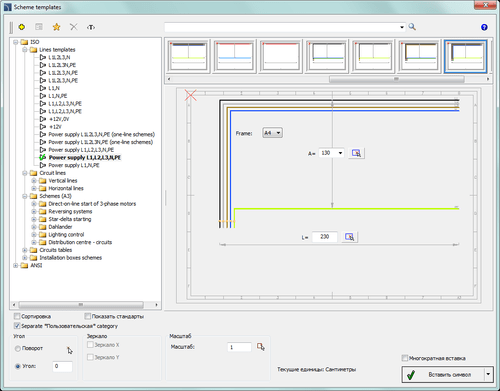The width and height of the screenshot is (500, 391).
Task: Enable the Многократная вставка checkbox
Action: point(405,358)
